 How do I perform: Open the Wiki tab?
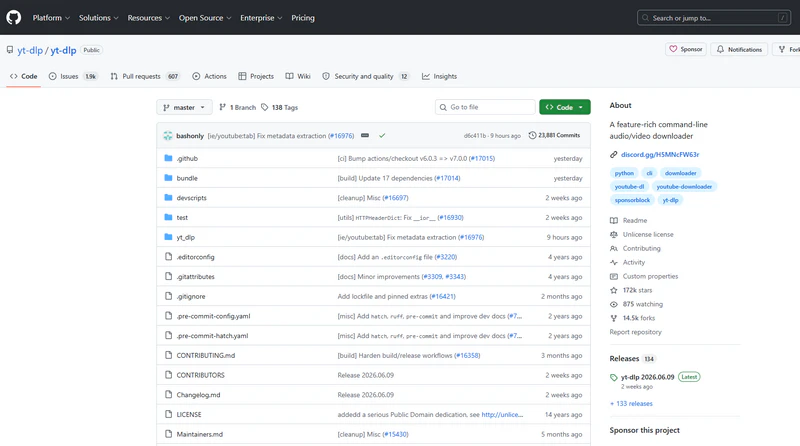click(298, 76)
